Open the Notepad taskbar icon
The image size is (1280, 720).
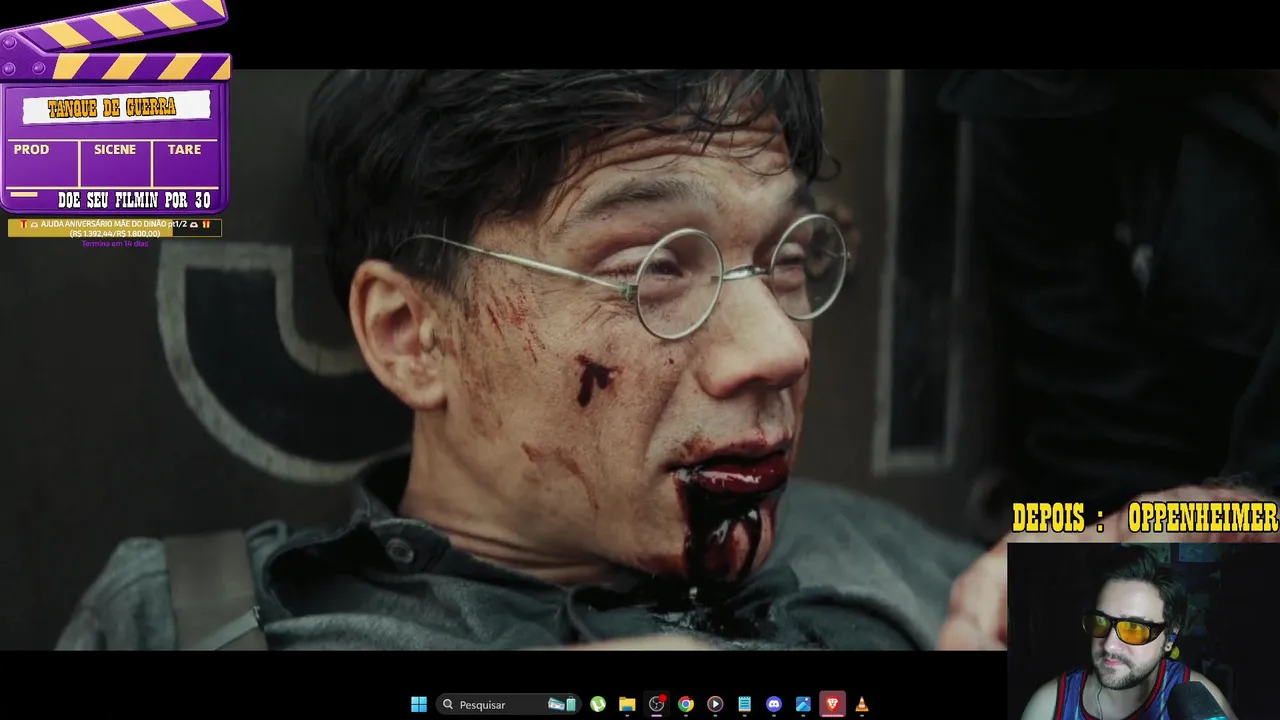(744, 704)
